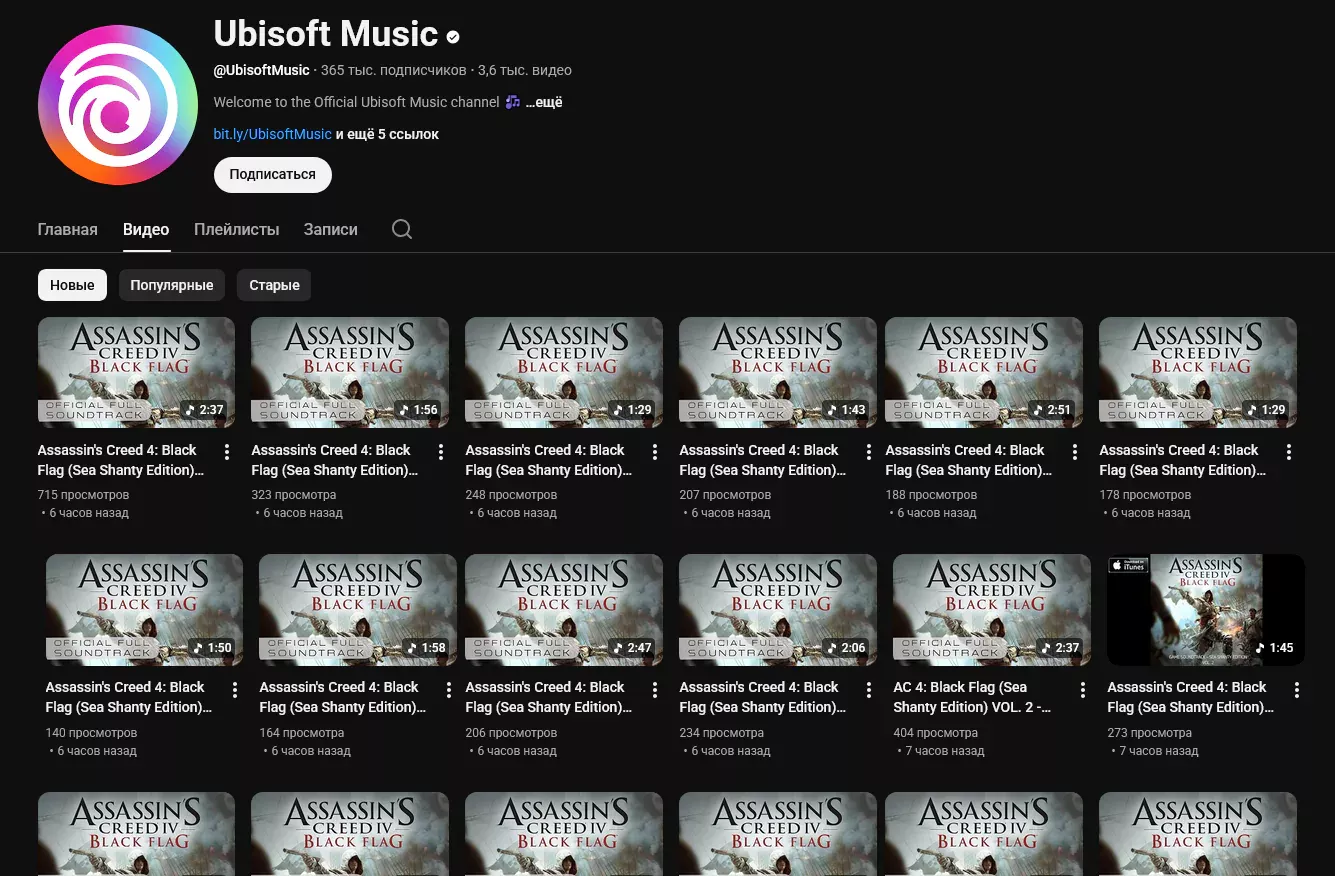Expand the channel description with …ещё
The width and height of the screenshot is (1335, 876).
pyautogui.click(x=544, y=102)
